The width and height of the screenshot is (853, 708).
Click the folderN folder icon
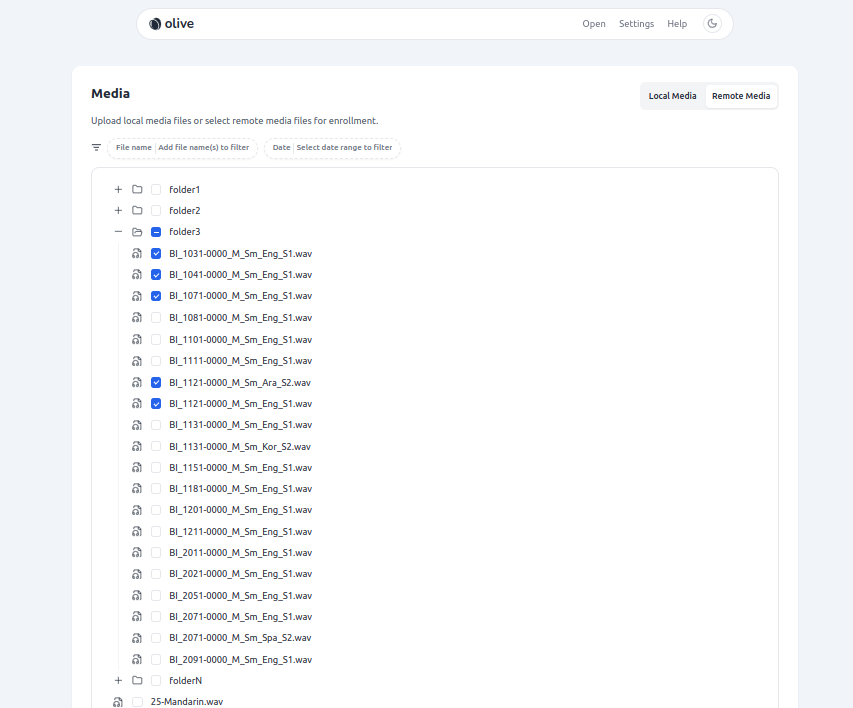tap(137, 680)
